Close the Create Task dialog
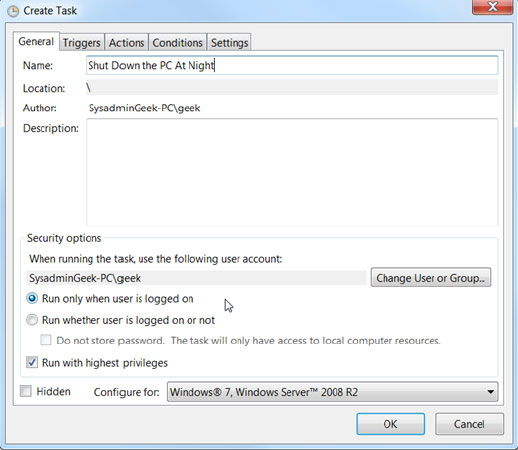 (x=492, y=7)
